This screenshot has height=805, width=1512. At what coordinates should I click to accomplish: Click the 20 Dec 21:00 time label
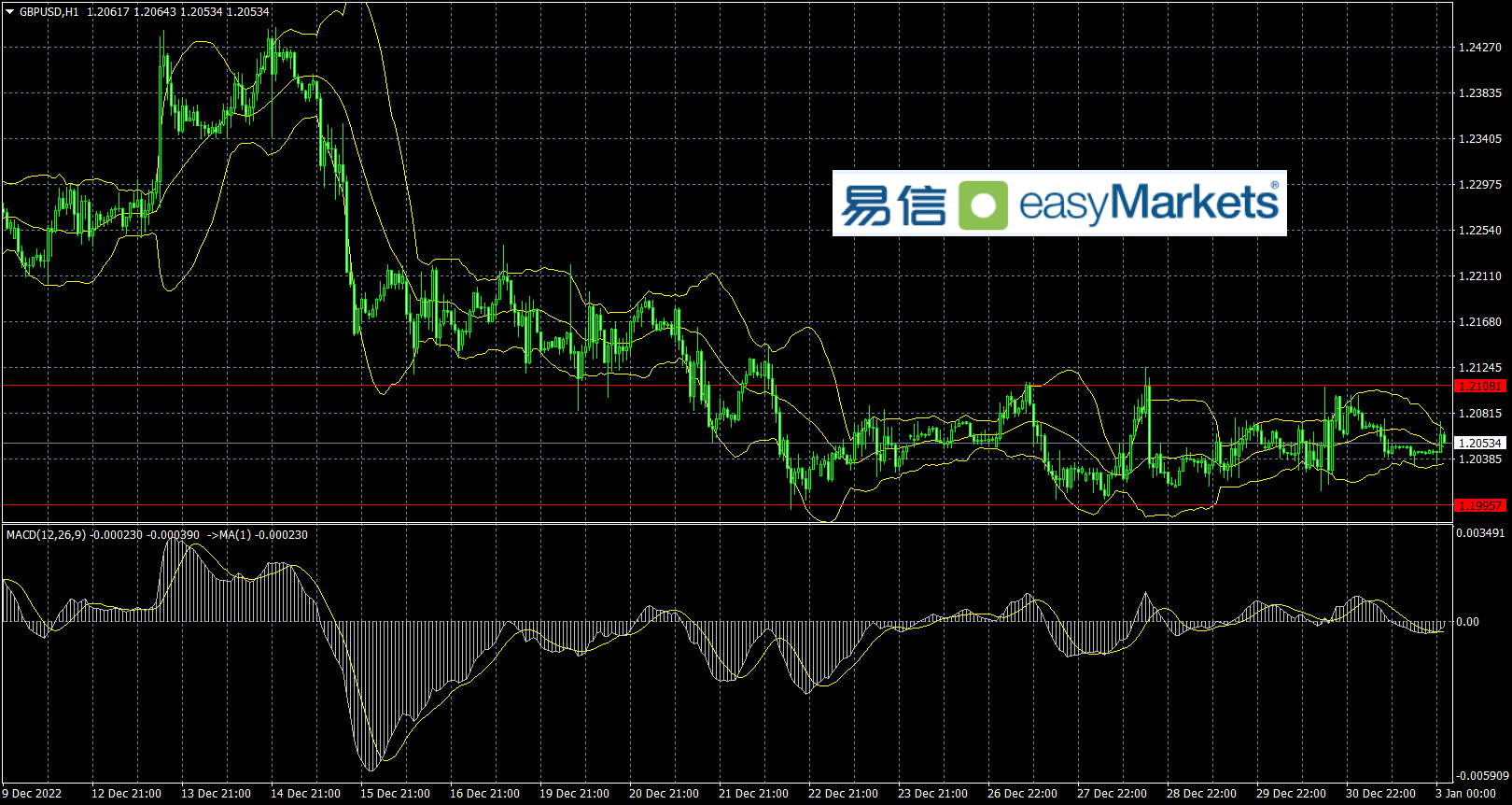tap(664, 794)
